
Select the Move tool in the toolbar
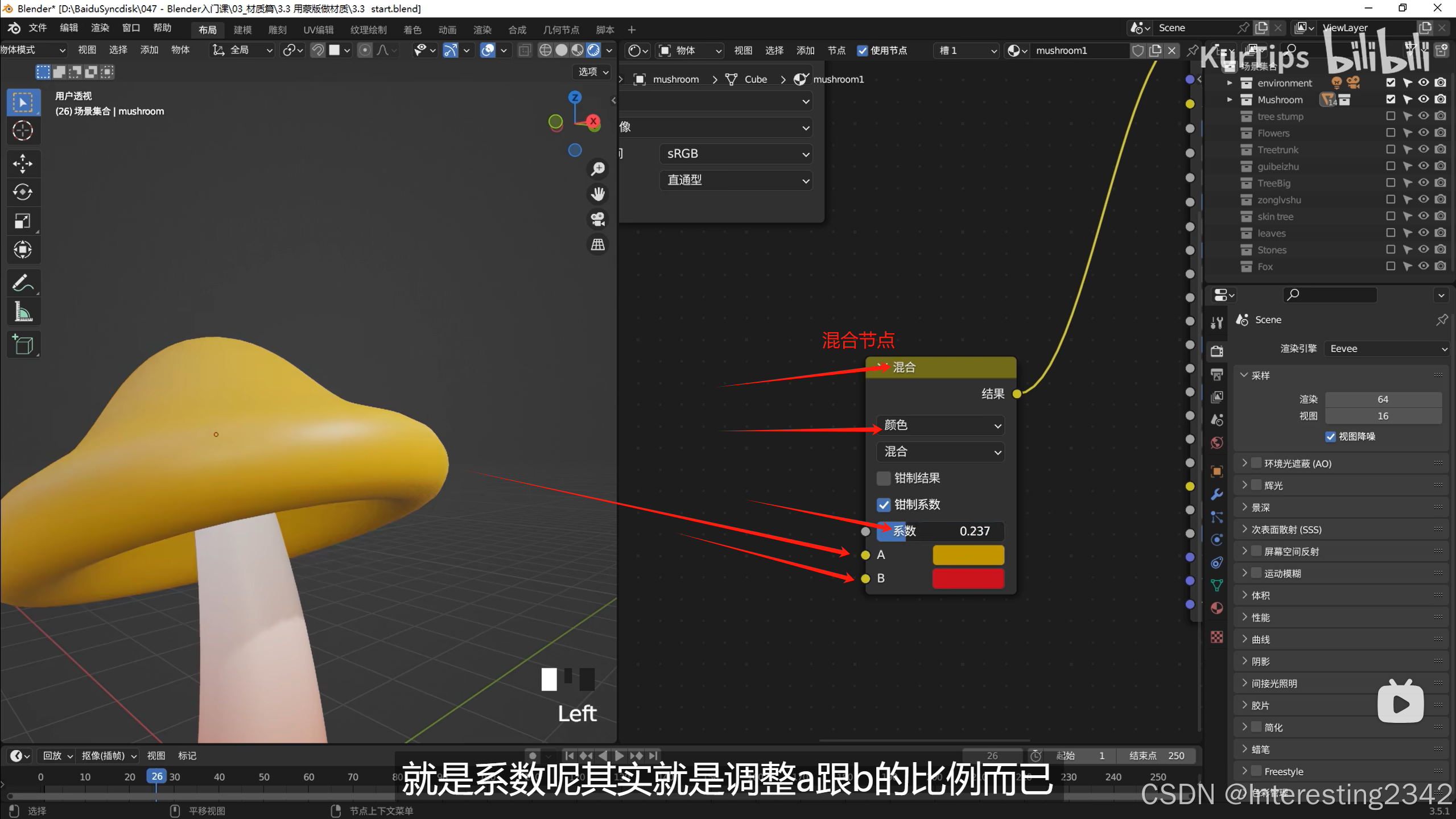[23, 163]
